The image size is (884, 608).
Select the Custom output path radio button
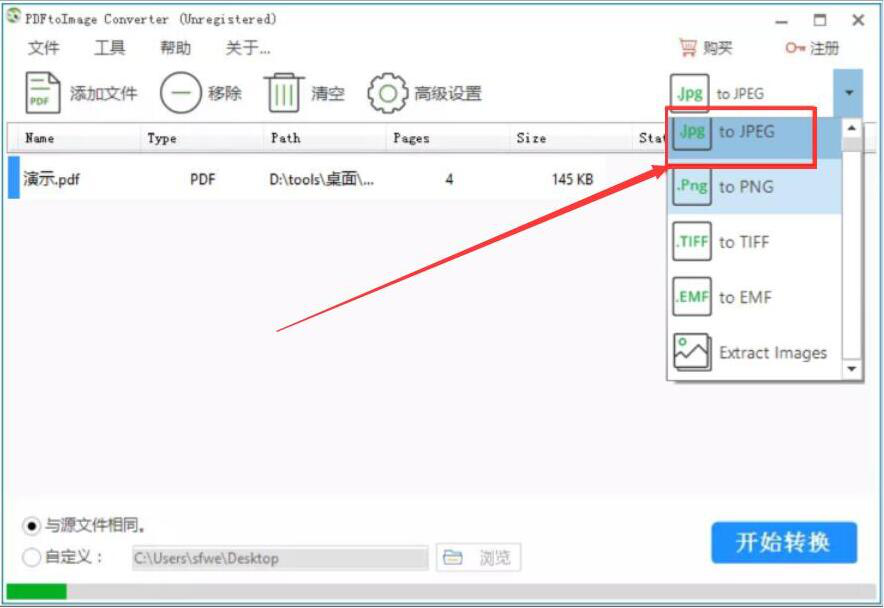pos(31,558)
